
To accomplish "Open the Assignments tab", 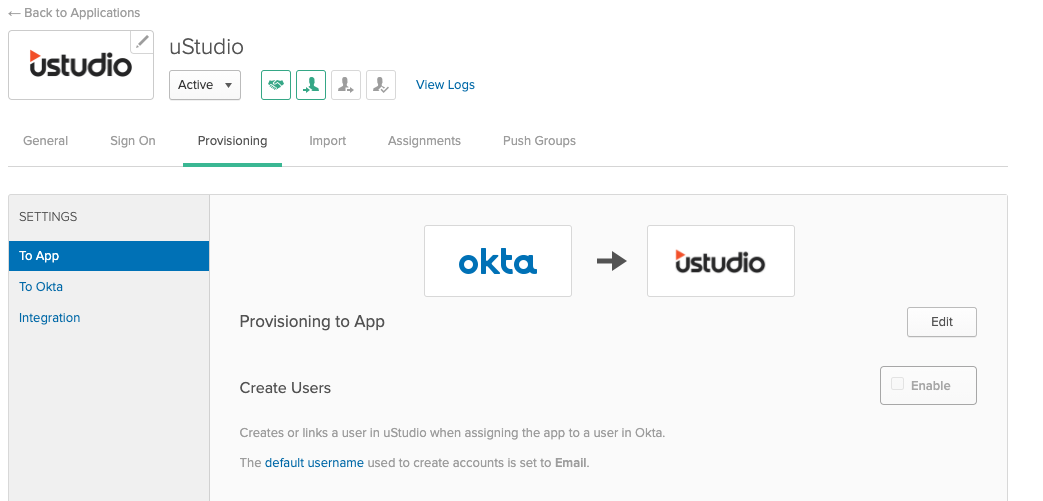I will pos(424,141).
